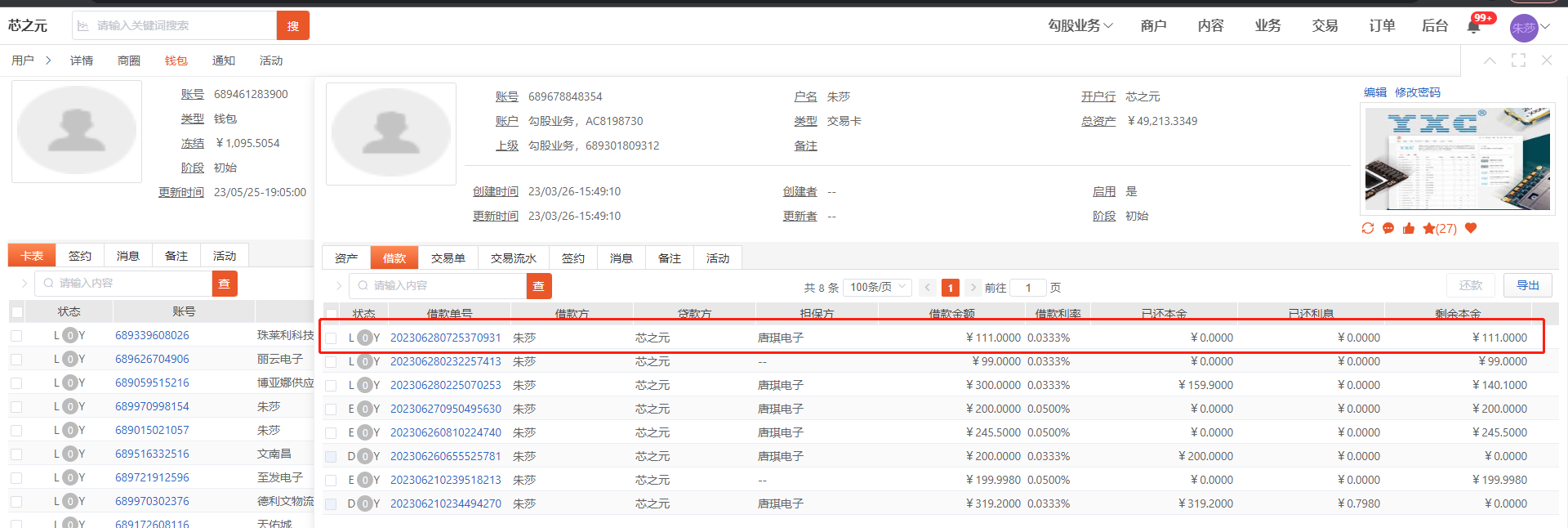Image resolution: width=1568 pixels, height=528 pixels.
Task: Tick the checkbox for loan 20230628022507​0253
Action: click(x=331, y=385)
